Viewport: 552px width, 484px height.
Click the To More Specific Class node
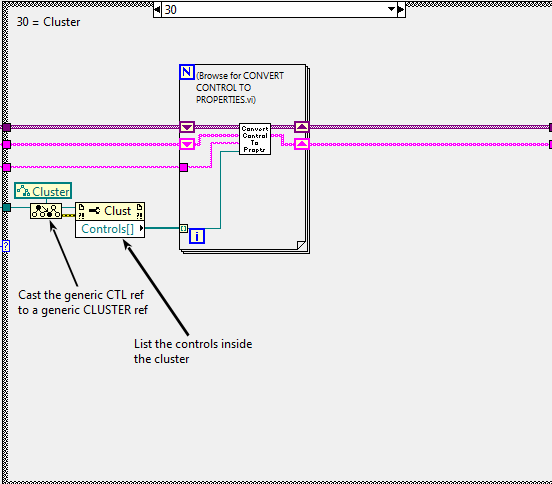click(46, 211)
